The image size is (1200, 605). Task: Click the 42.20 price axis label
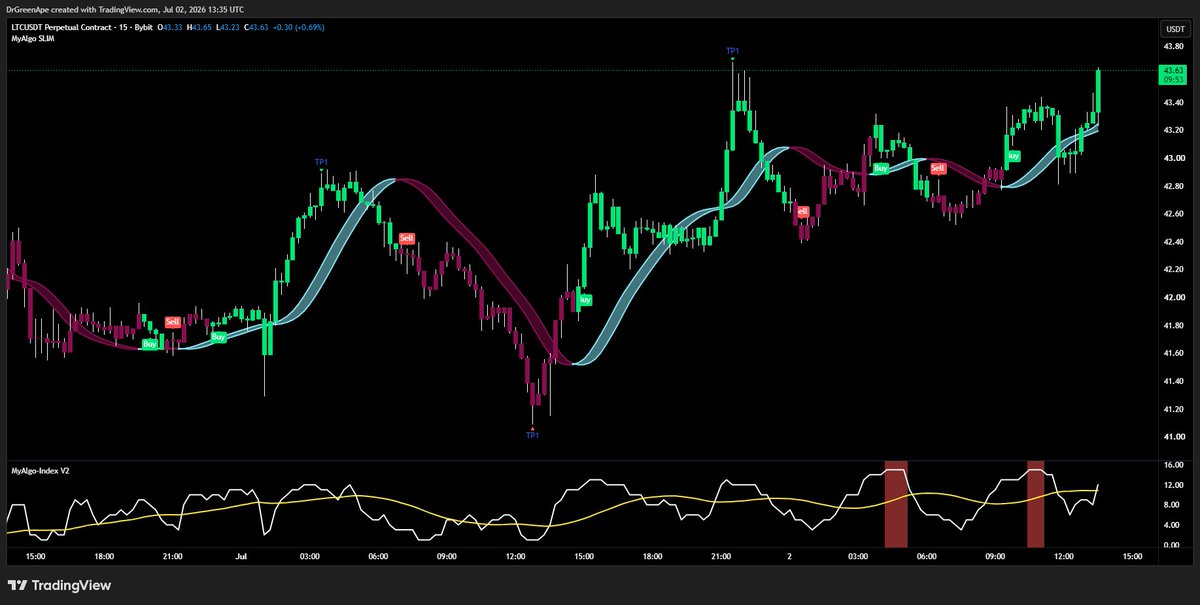click(x=1173, y=270)
